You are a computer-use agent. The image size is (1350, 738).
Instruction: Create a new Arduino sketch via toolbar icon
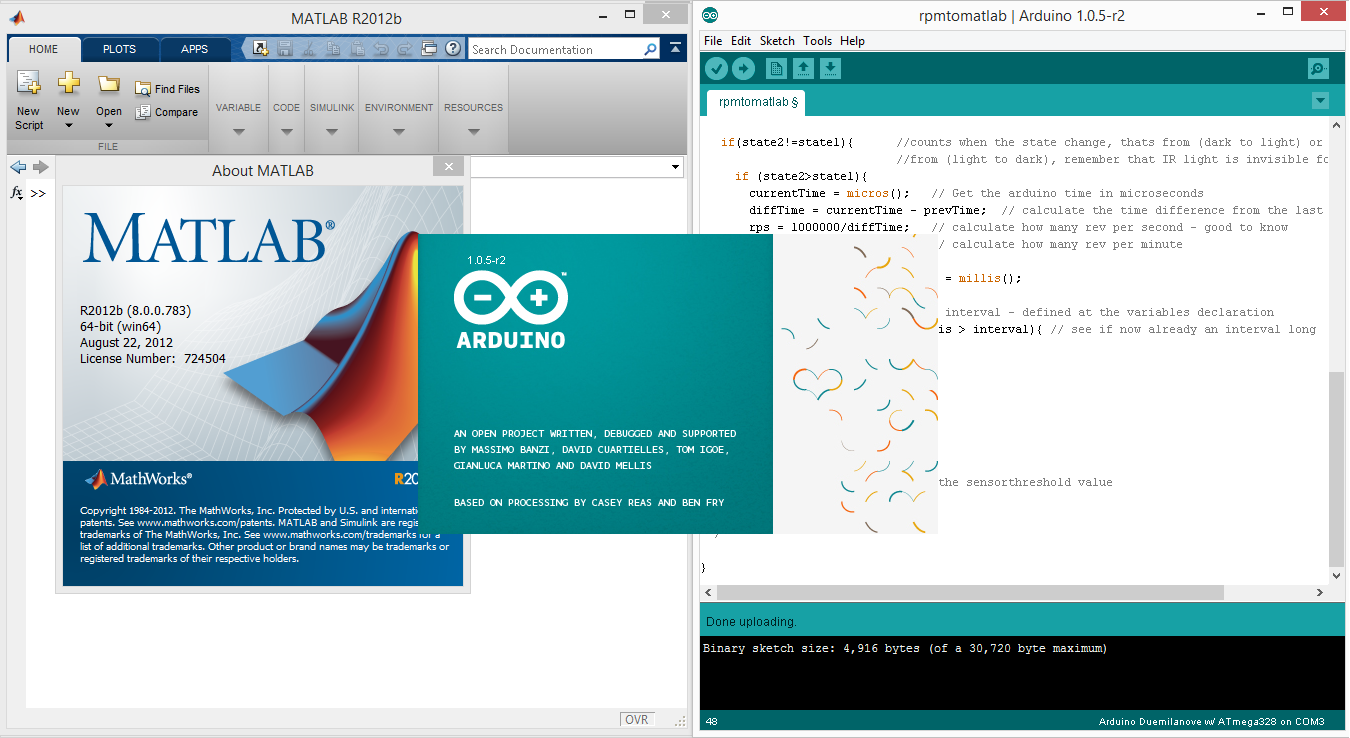[776, 68]
